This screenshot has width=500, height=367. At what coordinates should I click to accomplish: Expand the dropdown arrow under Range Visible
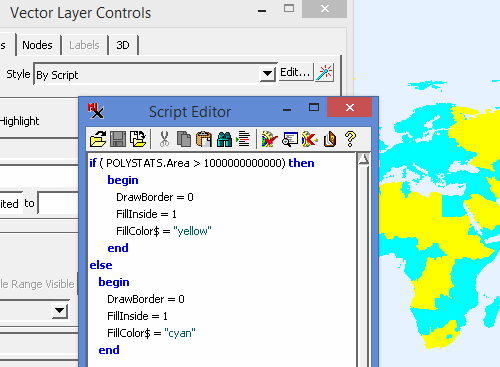coord(60,311)
